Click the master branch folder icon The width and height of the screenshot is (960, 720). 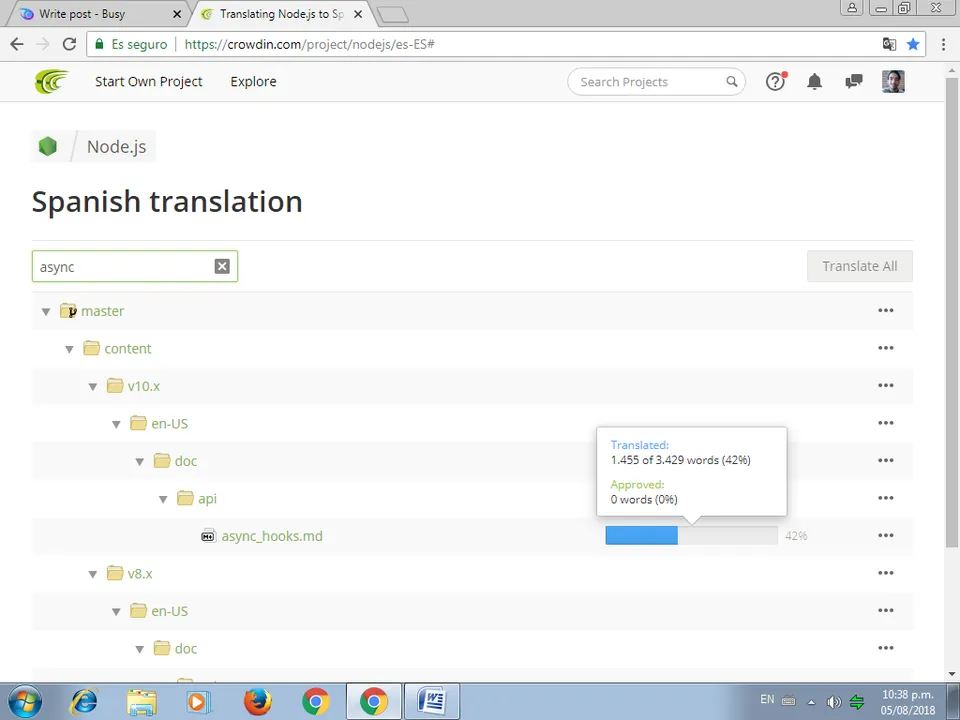tap(68, 311)
